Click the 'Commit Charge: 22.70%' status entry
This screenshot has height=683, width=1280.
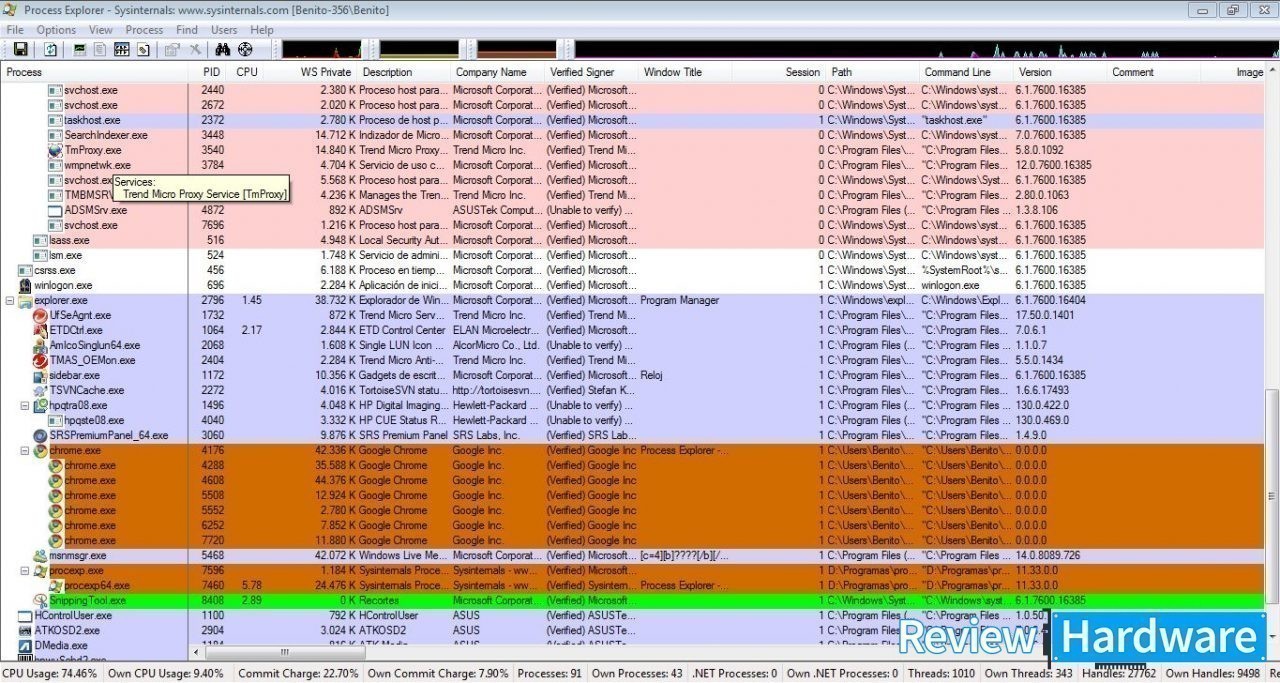click(x=298, y=674)
